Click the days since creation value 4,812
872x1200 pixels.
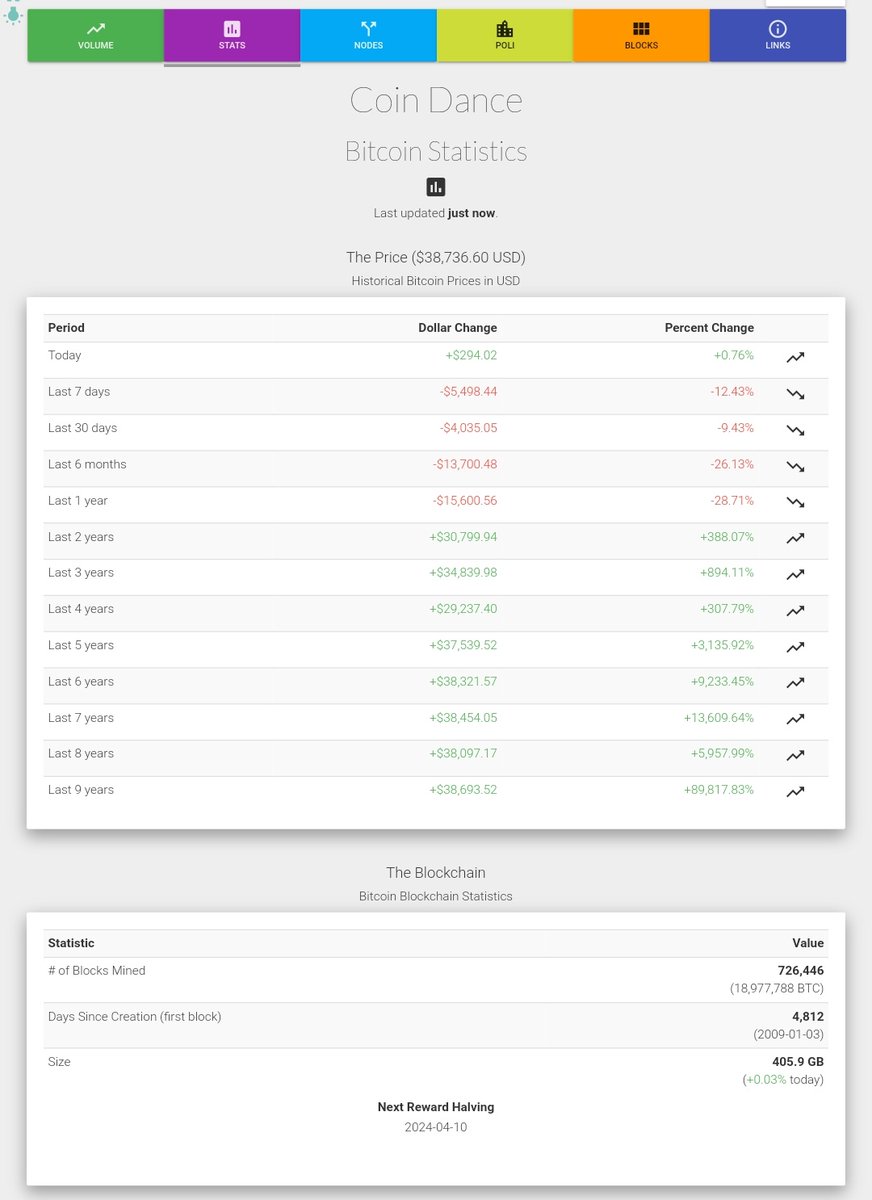(808, 1016)
